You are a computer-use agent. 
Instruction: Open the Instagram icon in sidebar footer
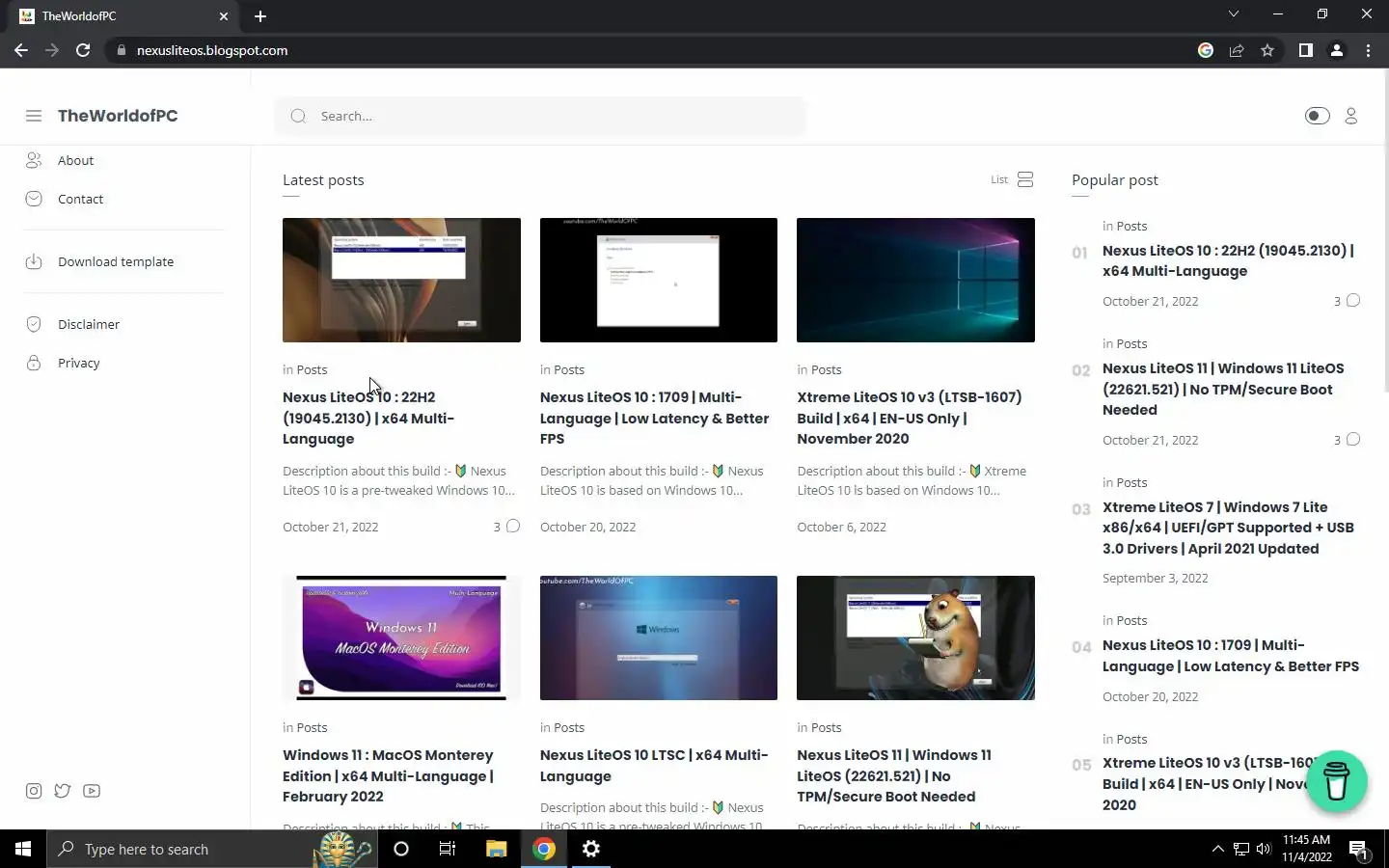coord(34,791)
